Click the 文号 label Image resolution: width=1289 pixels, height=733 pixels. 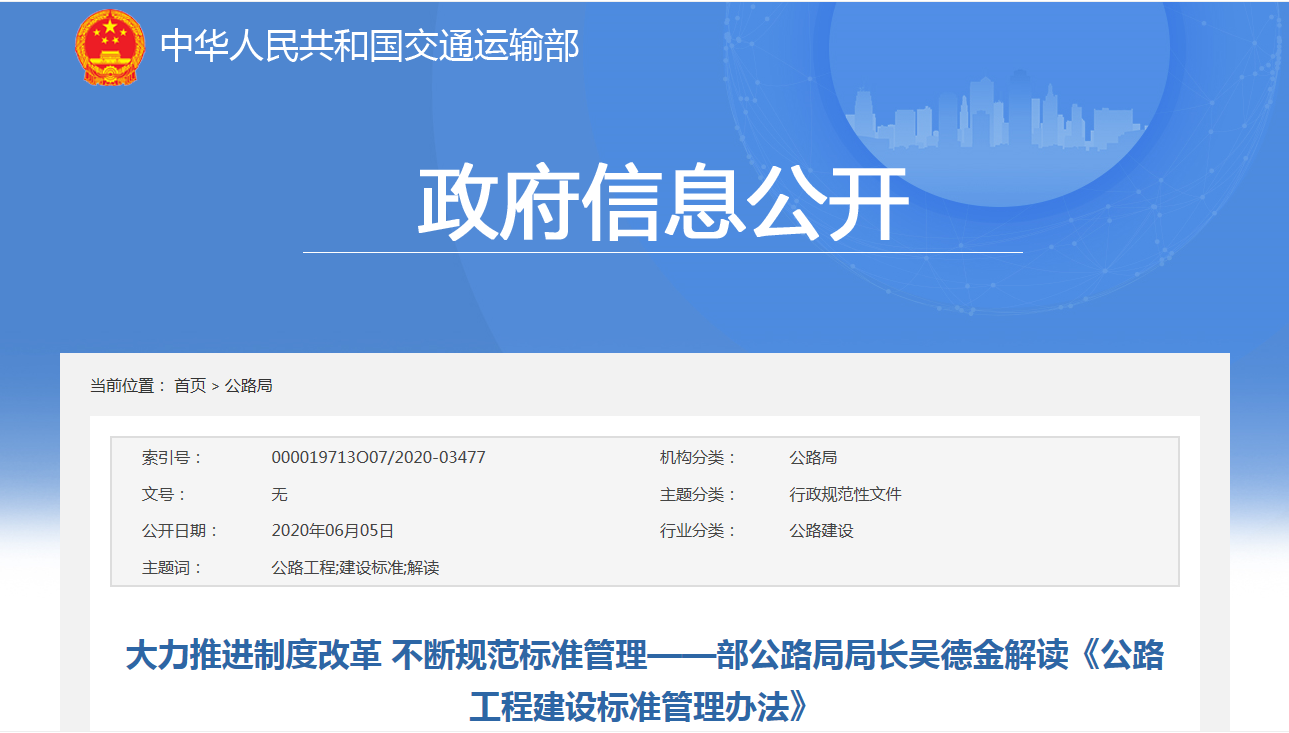(x=163, y=495)
